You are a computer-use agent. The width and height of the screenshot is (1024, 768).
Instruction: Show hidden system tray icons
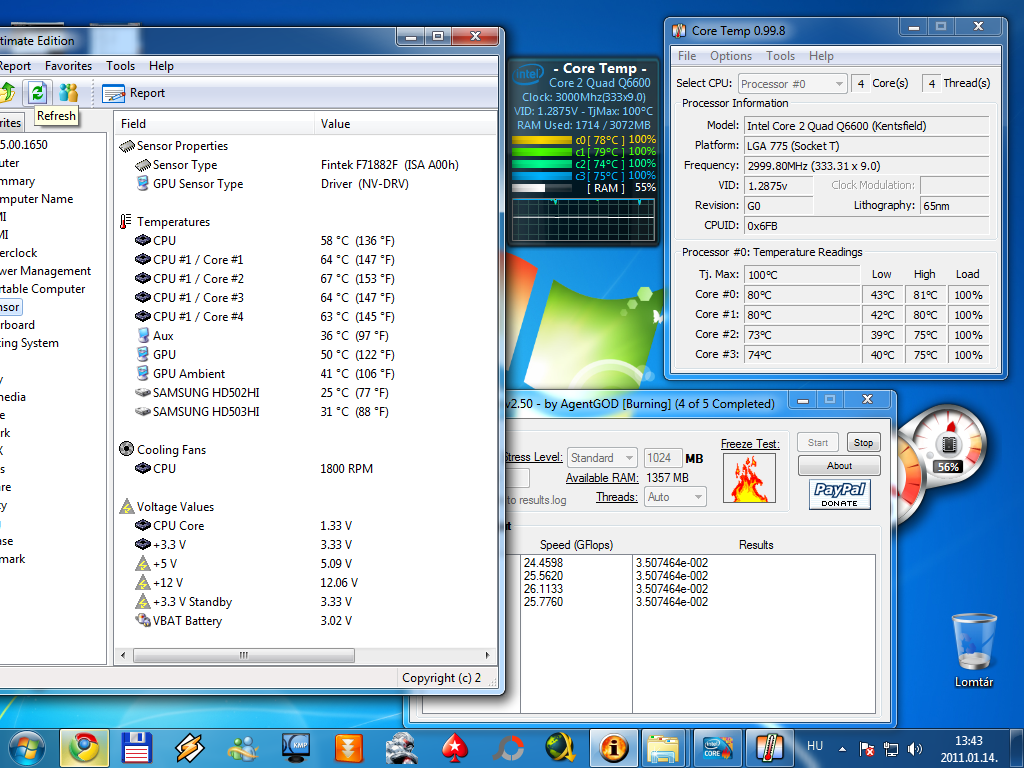point(842,749)
